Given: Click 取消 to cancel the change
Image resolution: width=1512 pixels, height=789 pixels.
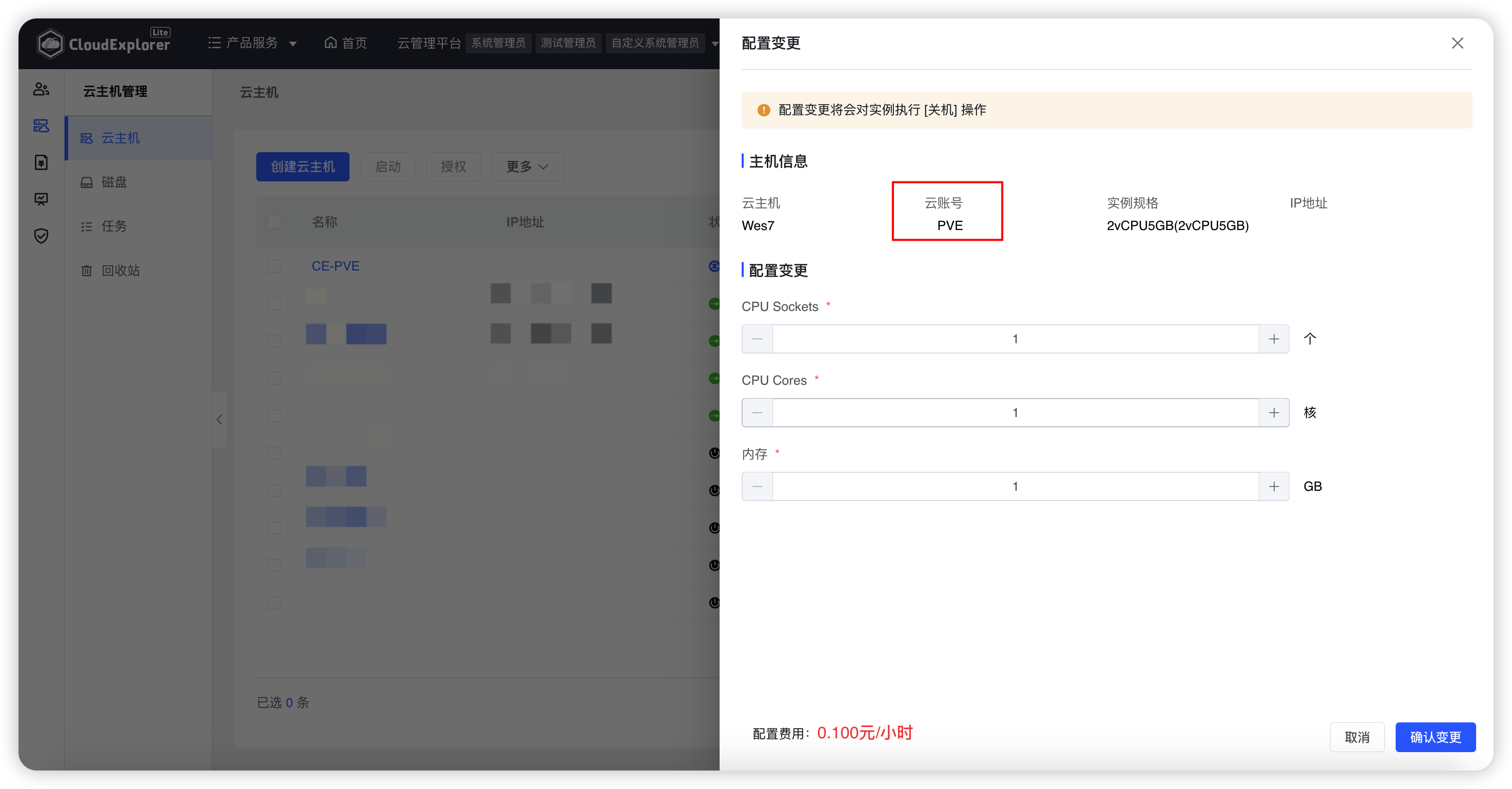Looking at the screenshot, I should coord(1357,737).
